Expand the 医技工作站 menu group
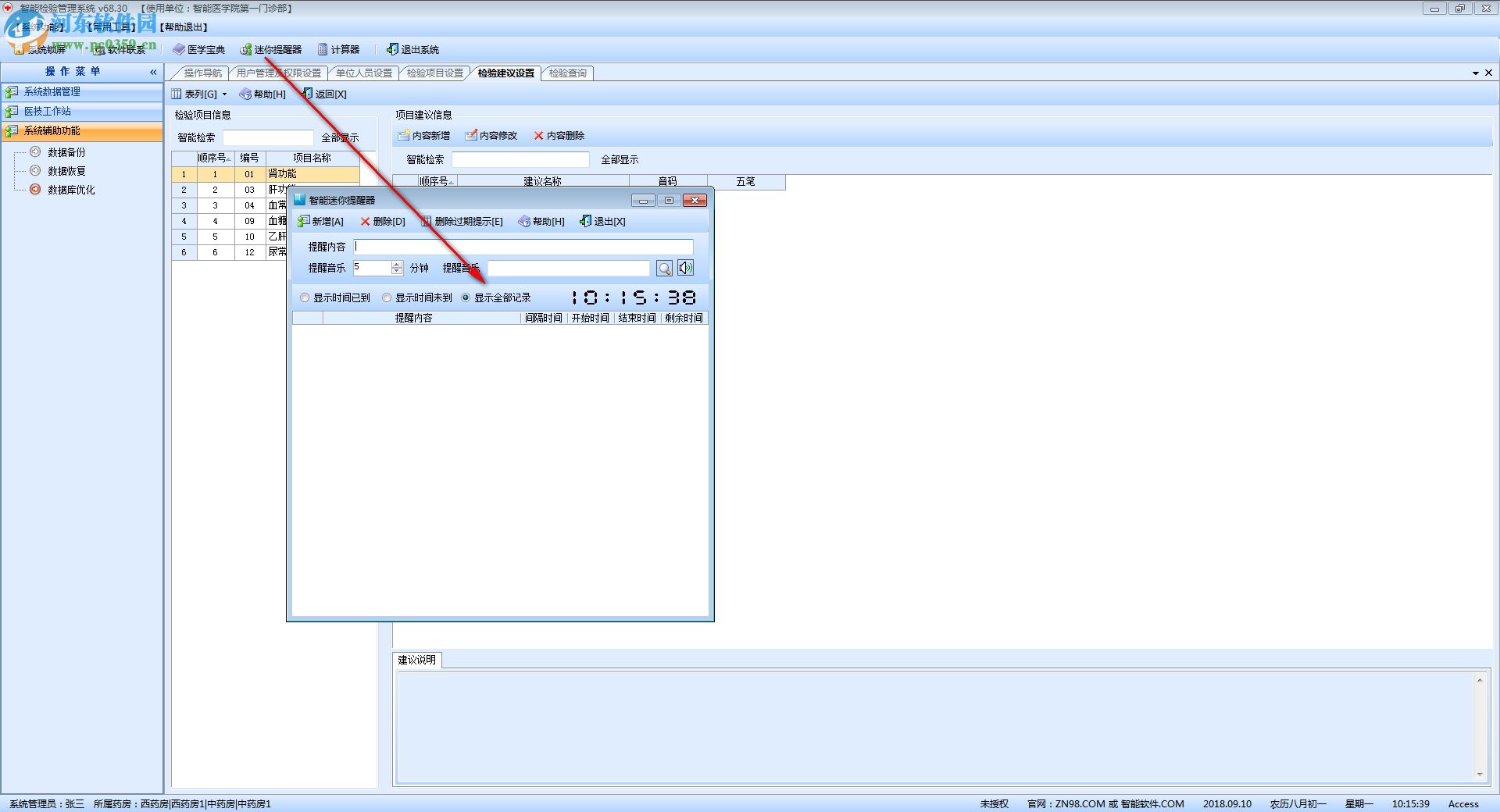1500x812 pixels. pyautogui.click(x=82, y=112)
